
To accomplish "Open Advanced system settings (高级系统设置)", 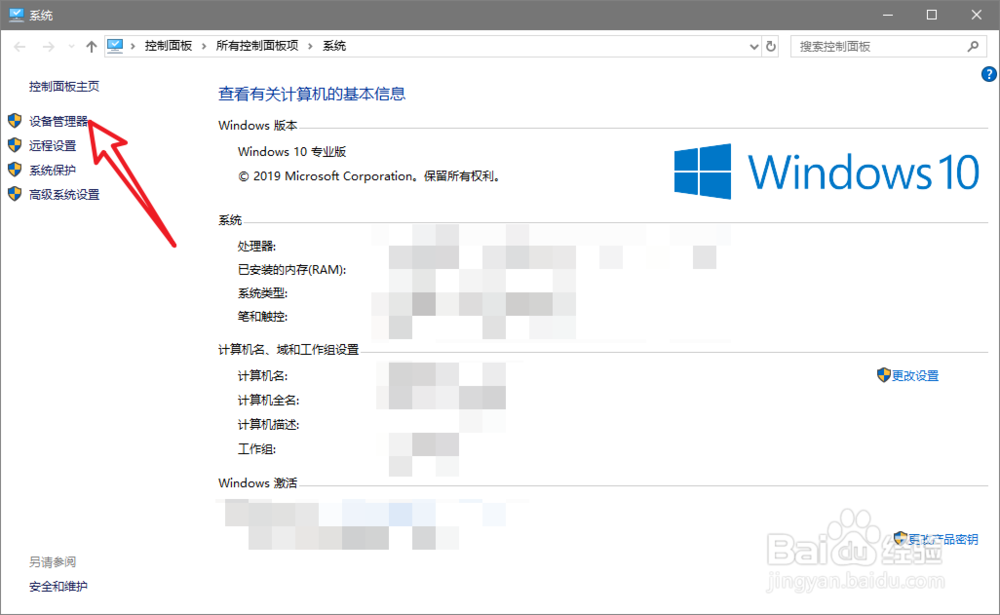I will pos(64,195).
